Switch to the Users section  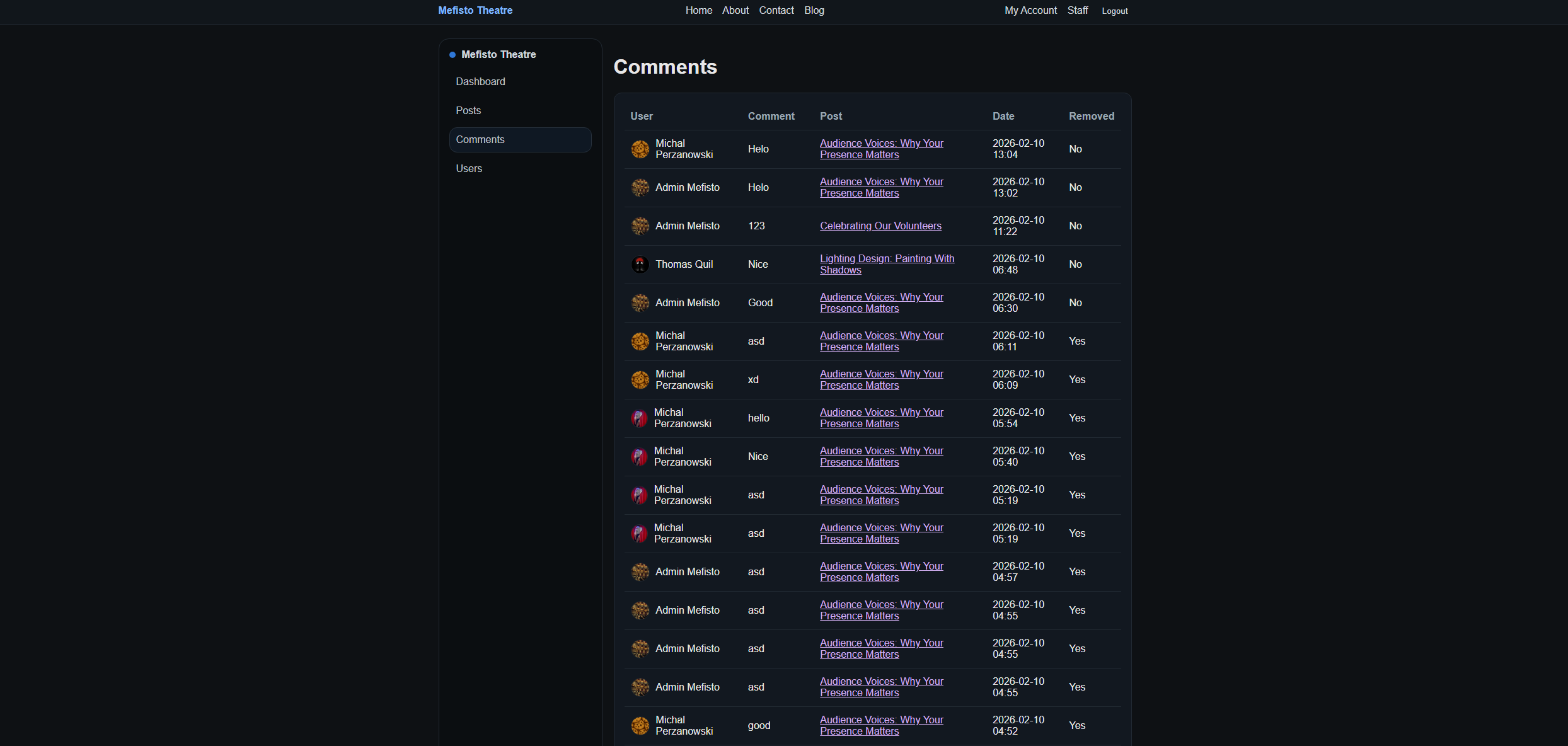pos(468,168)
